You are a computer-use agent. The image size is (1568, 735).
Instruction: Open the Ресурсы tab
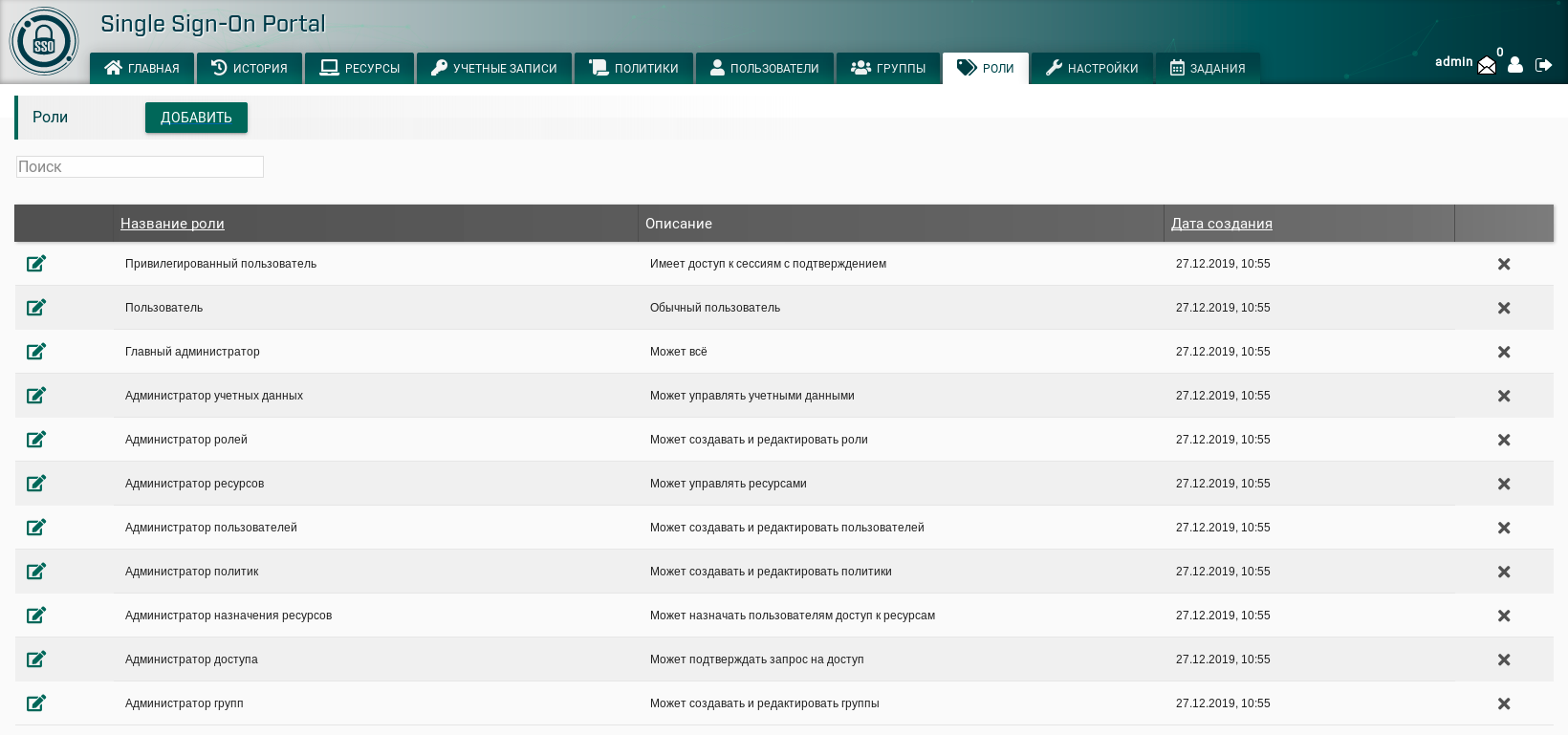359,68
